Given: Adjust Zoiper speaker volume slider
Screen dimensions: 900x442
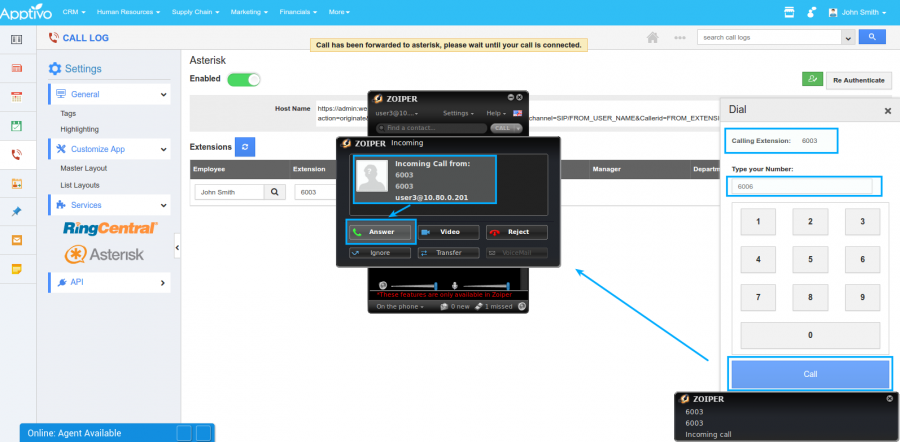Looking at the screenshot, I should click(412, 285).
